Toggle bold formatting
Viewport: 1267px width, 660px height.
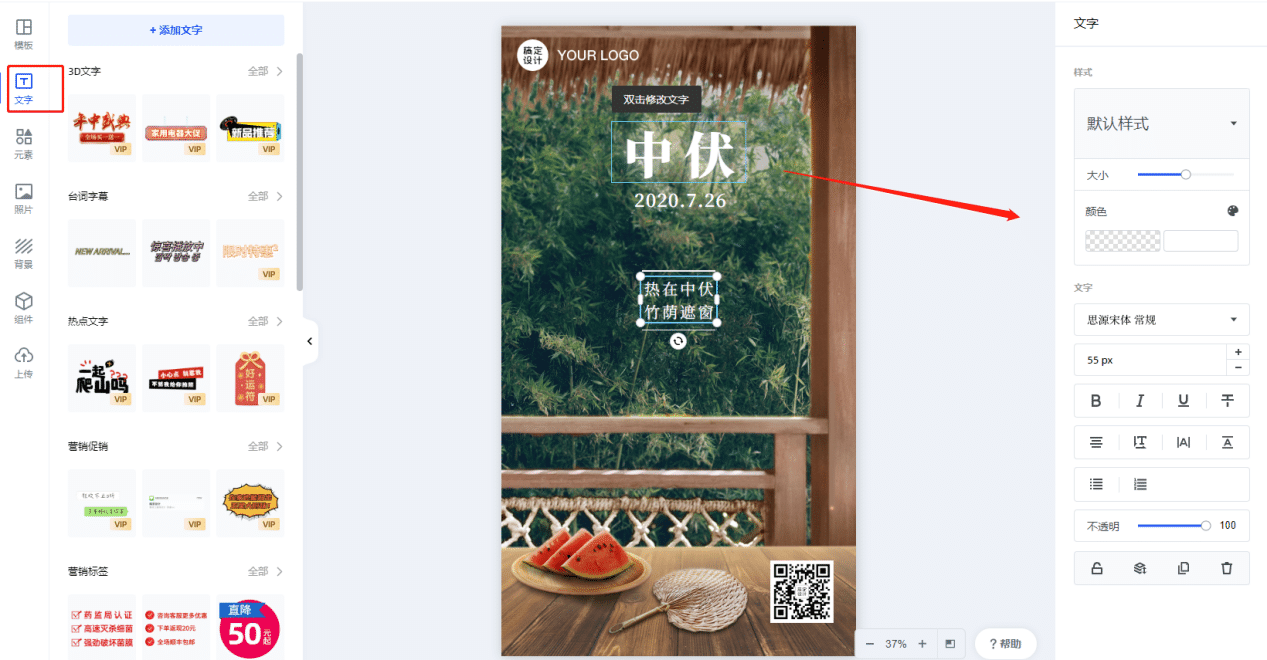click(x=1096, y=401)
